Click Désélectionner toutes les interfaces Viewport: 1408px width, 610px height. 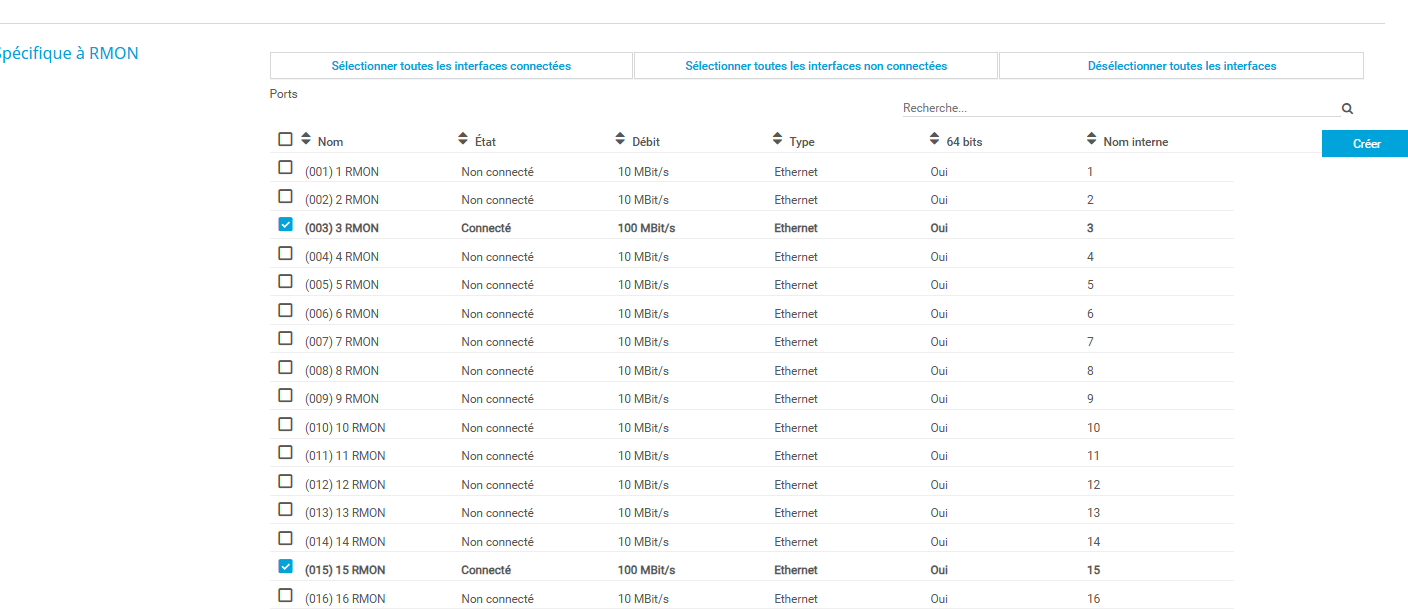click(x=1181, y=66)
